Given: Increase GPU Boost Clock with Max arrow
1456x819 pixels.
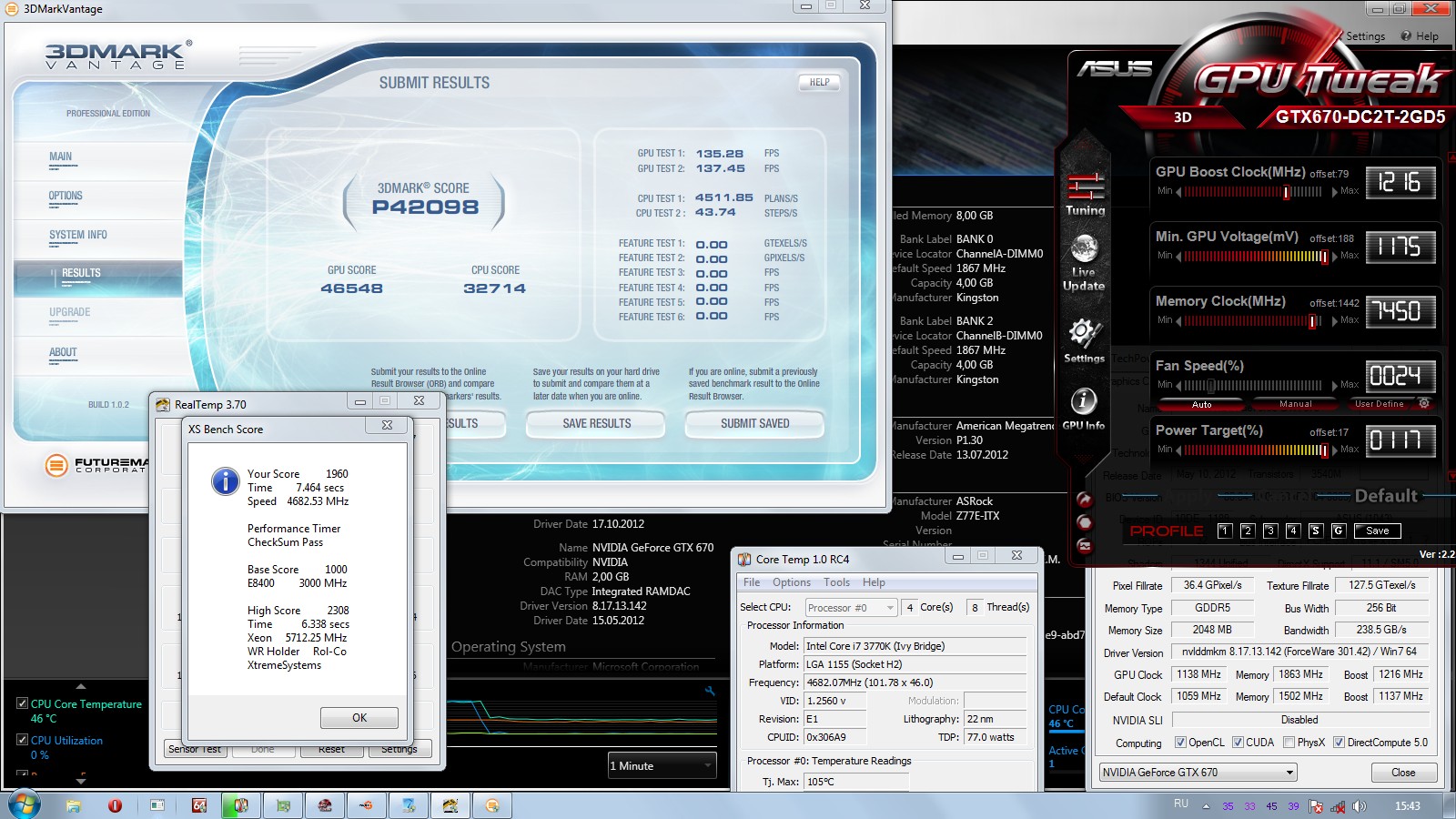Looking at the screenshot, I should tap(1335, 191).
